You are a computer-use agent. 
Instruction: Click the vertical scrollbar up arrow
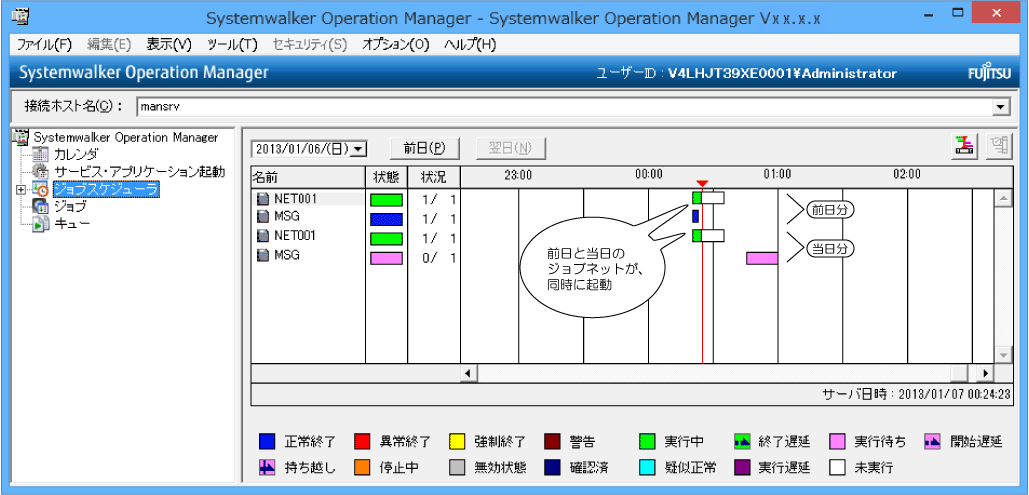click(1002, 198)
